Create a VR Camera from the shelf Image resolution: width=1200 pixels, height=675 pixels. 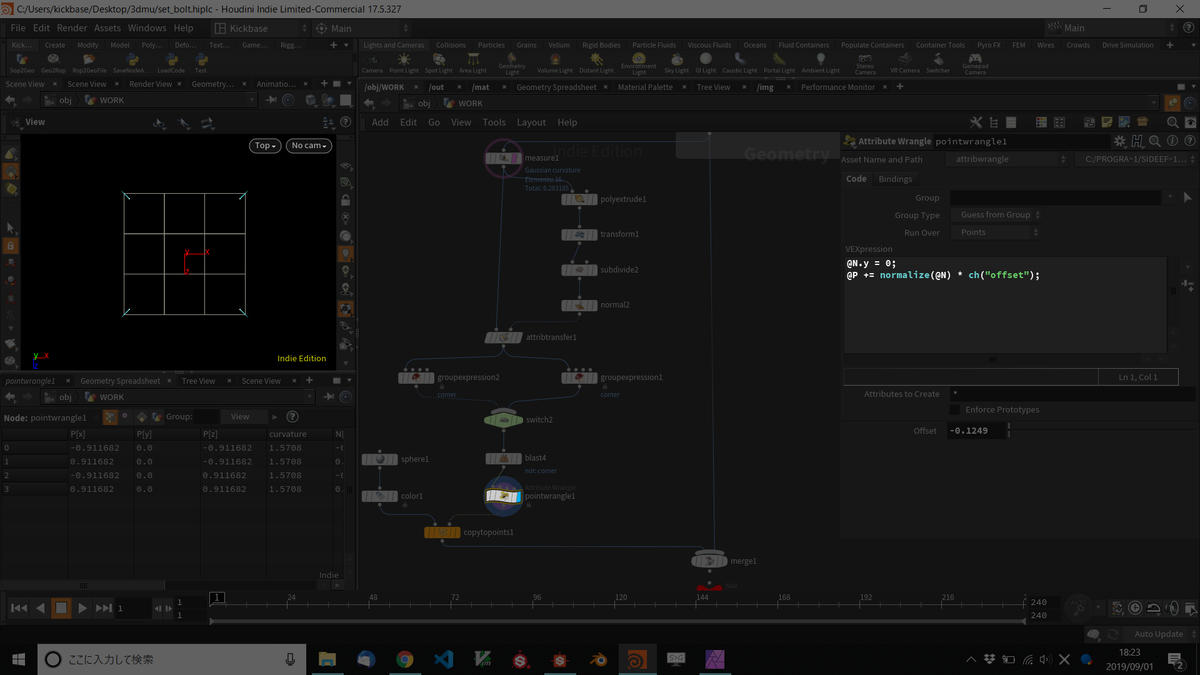(905, 64)
